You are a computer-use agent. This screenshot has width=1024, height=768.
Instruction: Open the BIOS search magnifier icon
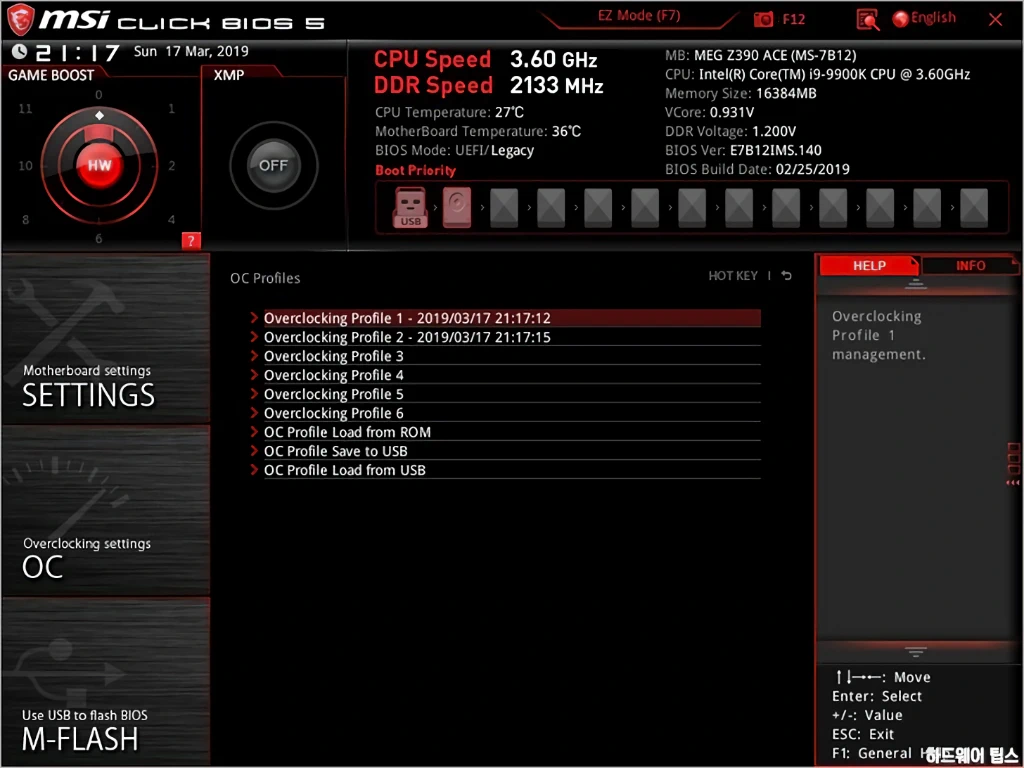click(x=867, y=20)
